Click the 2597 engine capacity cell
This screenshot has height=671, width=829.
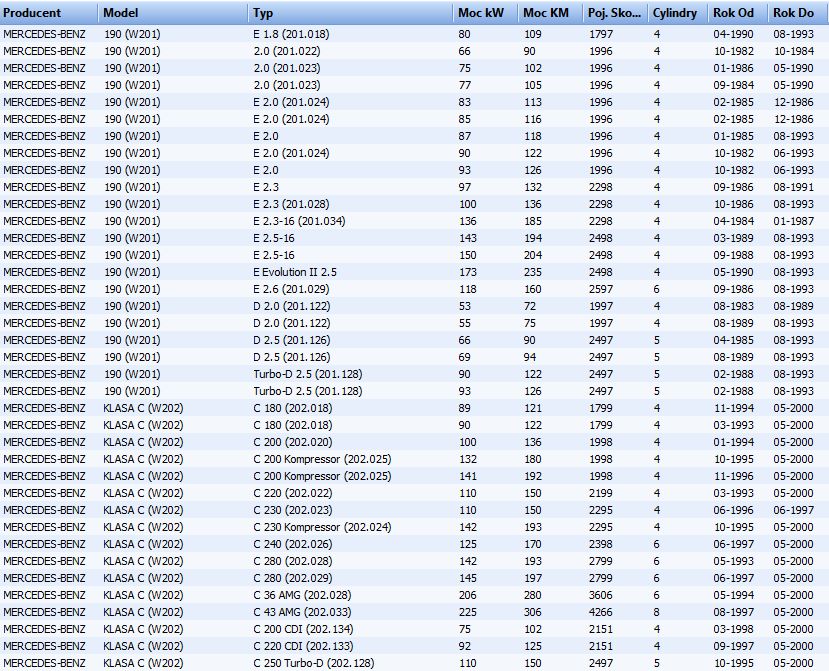point(601,289)
